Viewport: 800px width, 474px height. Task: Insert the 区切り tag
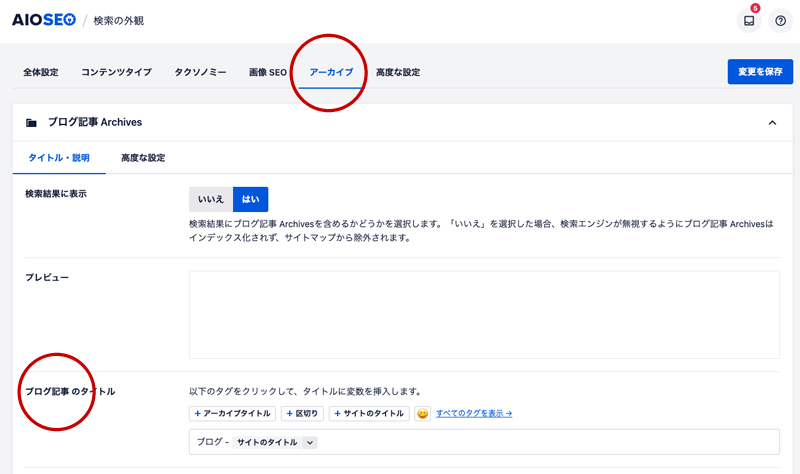(302, 413)
